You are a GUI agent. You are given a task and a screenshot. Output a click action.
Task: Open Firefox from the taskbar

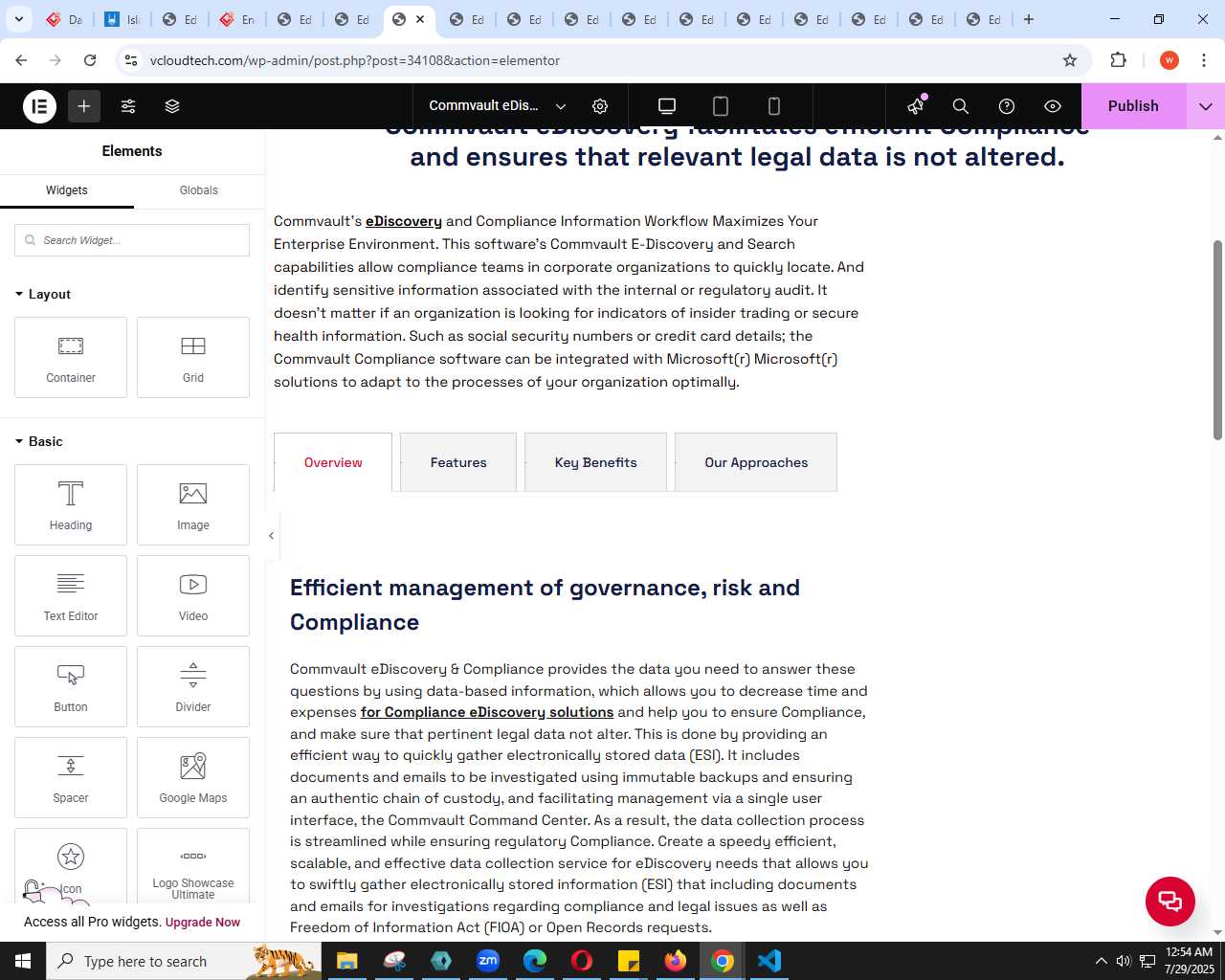tap(676, 961)
